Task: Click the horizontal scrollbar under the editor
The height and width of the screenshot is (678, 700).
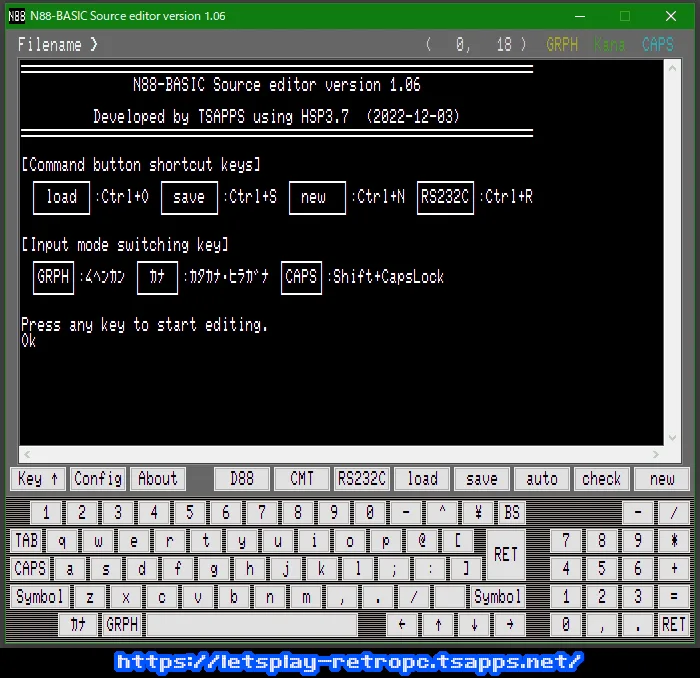Action: (340, 454)
